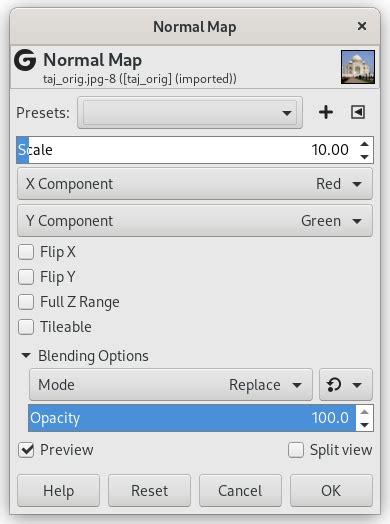Screen dimensions: 390x524
Task: Toggle the Full Z Range checkbox
Action: point(26,302)
